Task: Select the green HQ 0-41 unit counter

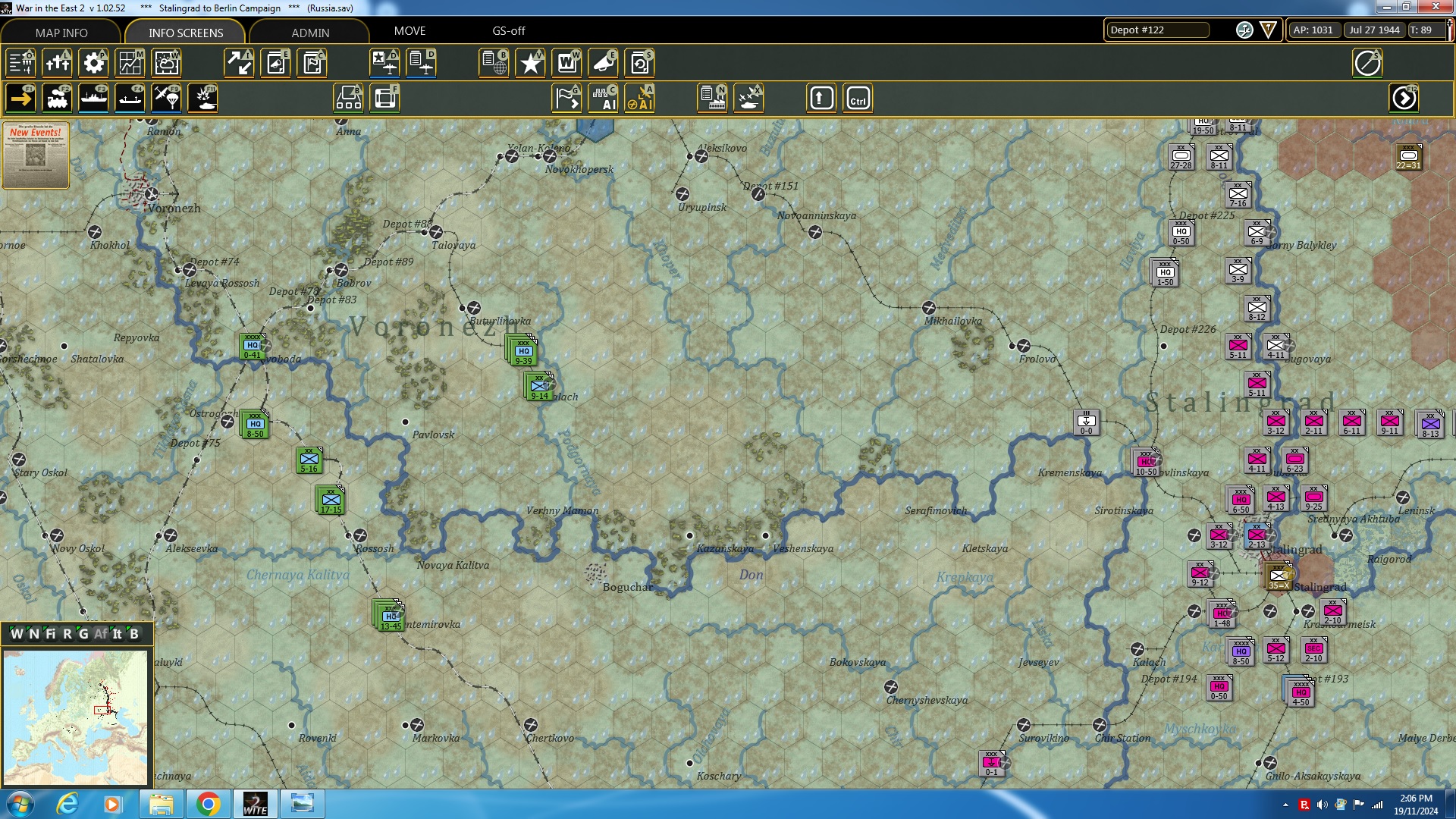Action: coord(253,347)
